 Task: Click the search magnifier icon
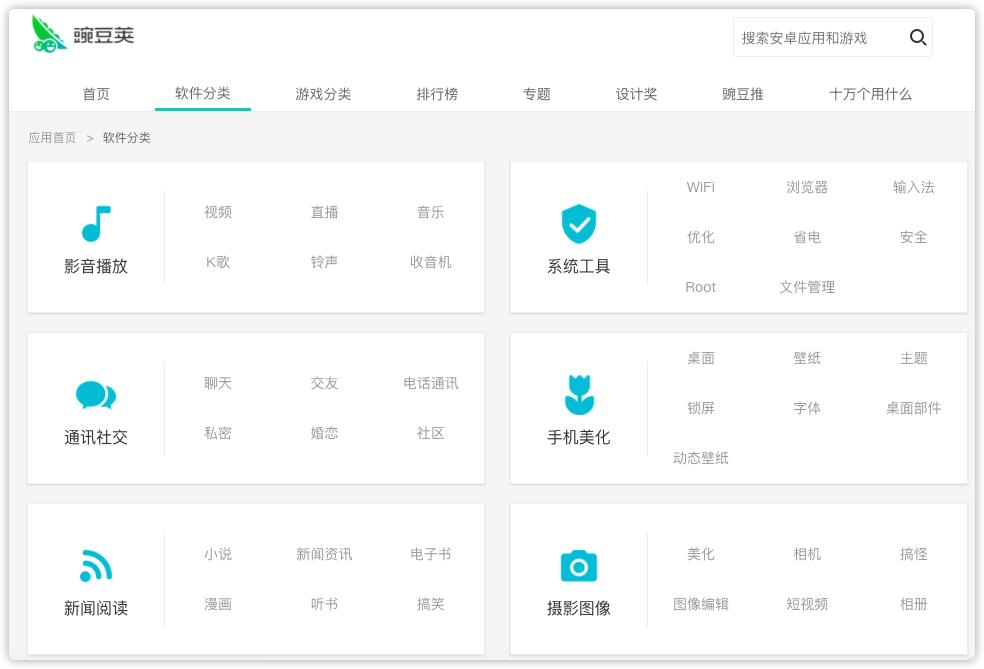tap(918, 37)
